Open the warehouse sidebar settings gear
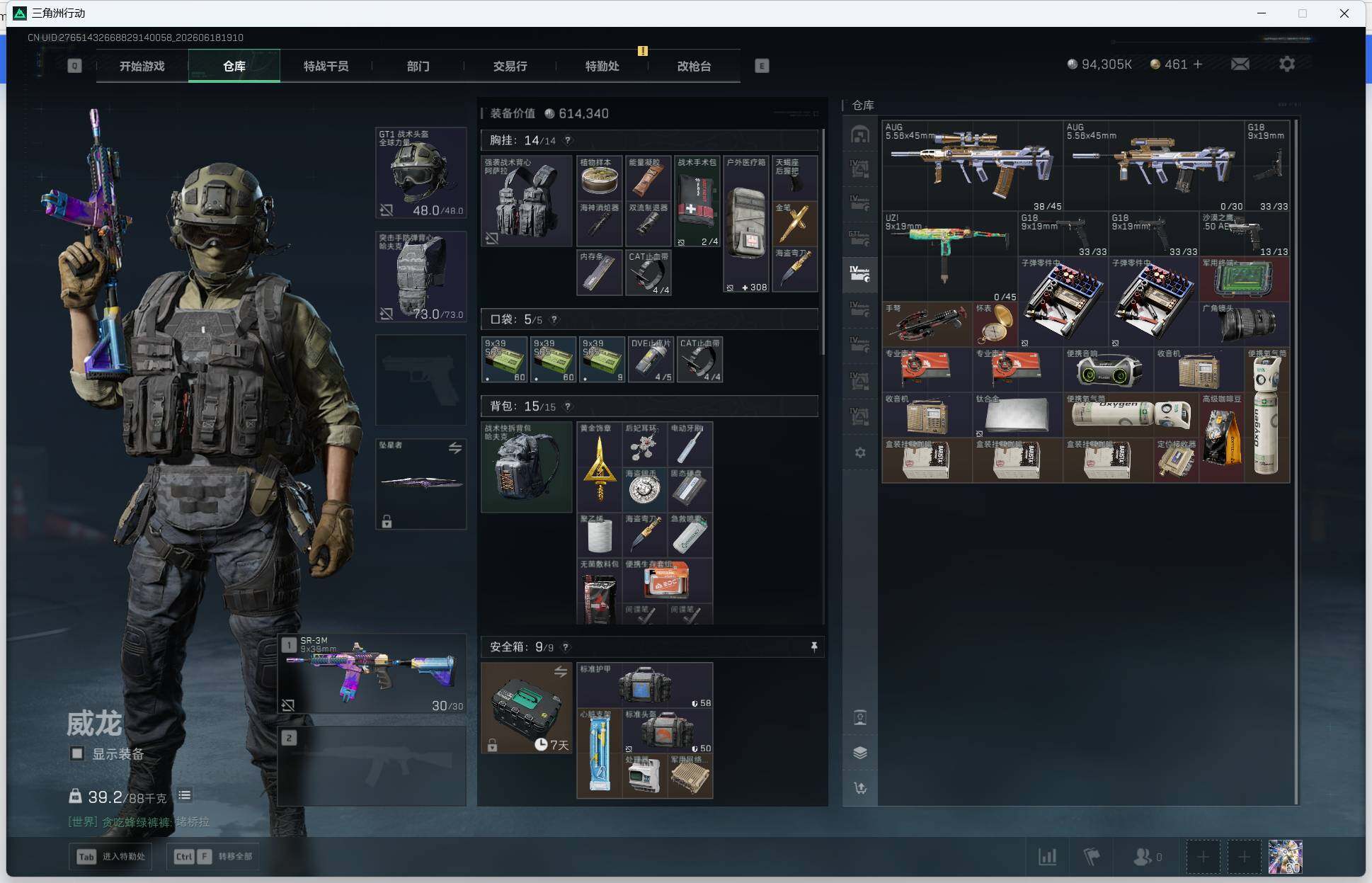The height and width of the screenshot is (883, 1372). [860, 452]
